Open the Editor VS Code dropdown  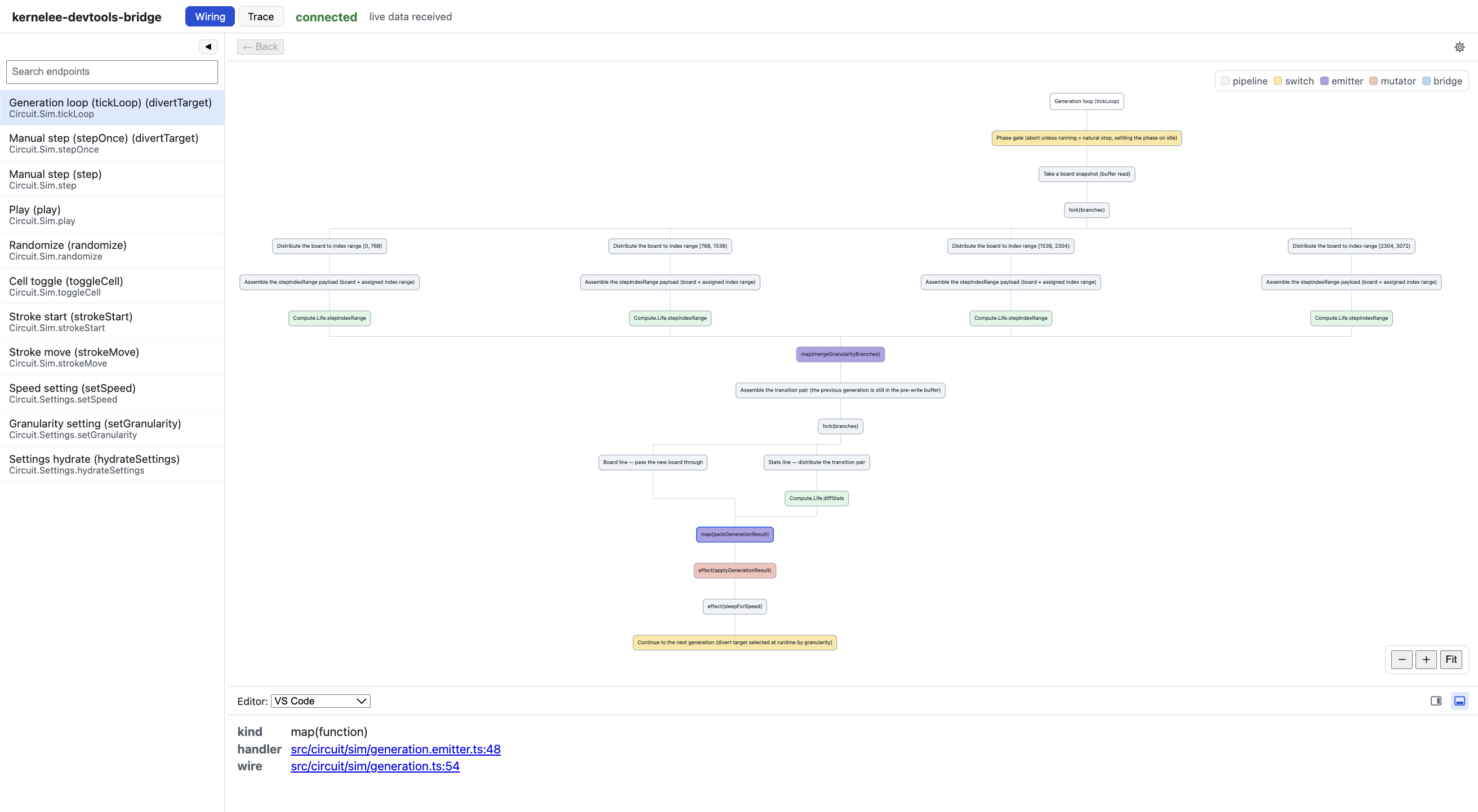point(320,701)
